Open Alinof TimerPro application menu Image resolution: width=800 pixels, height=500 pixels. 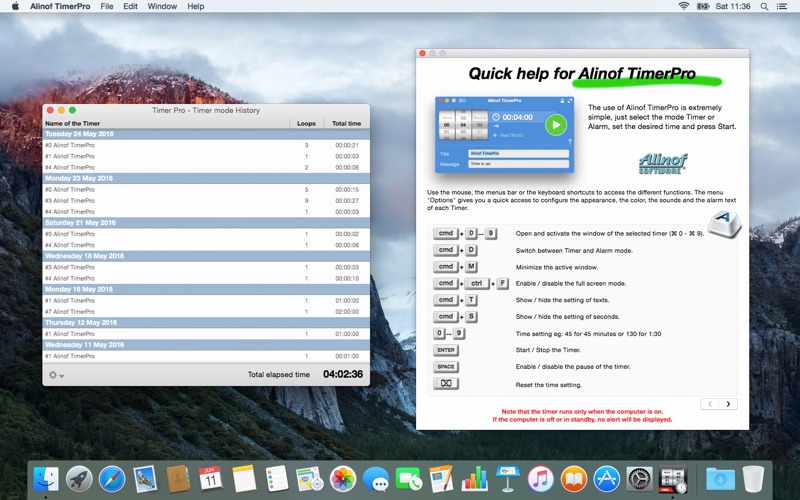61,6
